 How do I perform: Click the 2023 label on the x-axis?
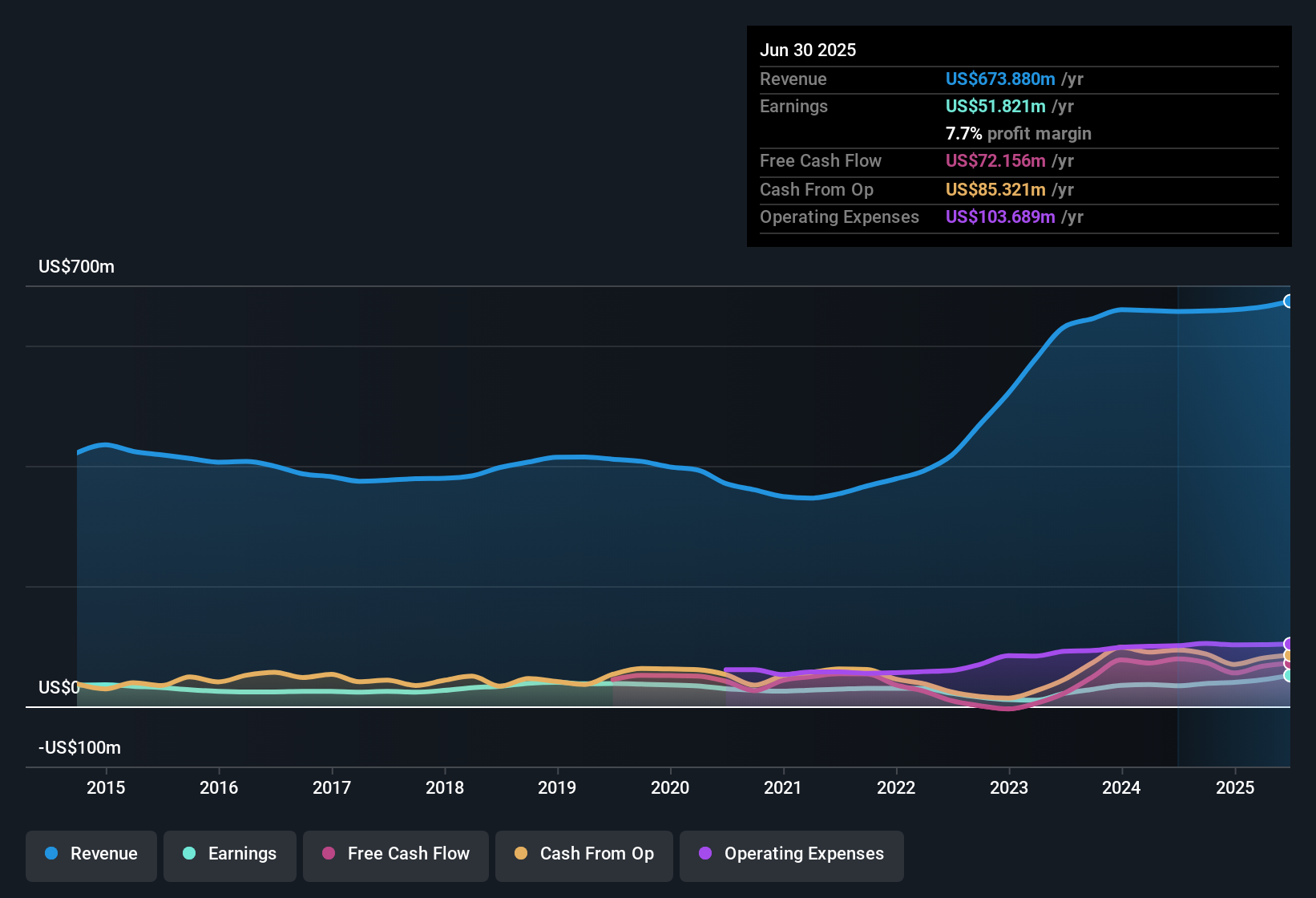tap(1009, 787)
